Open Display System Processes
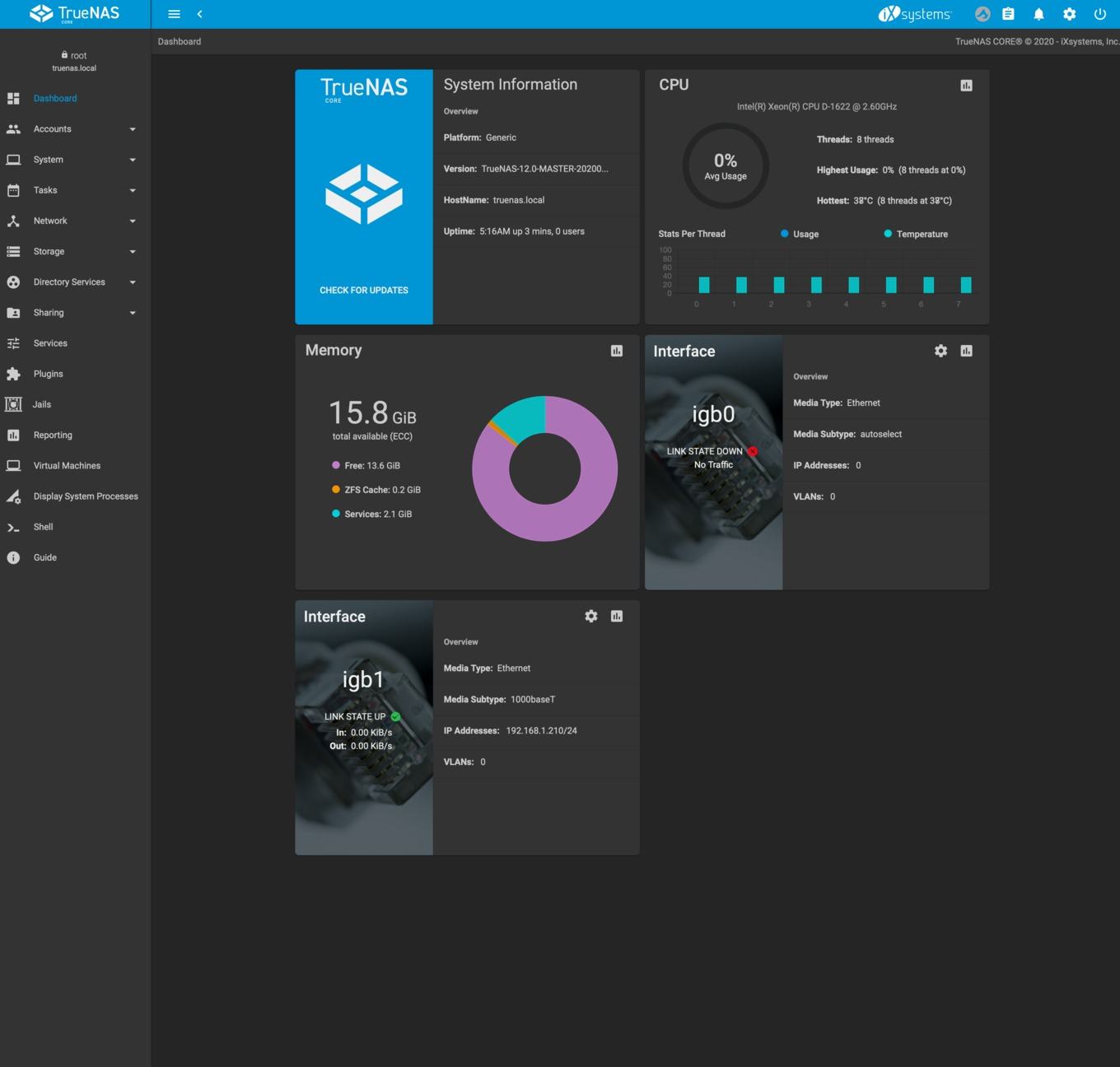The height and width of the screenshot is (1067, 1120). point(86,496)
